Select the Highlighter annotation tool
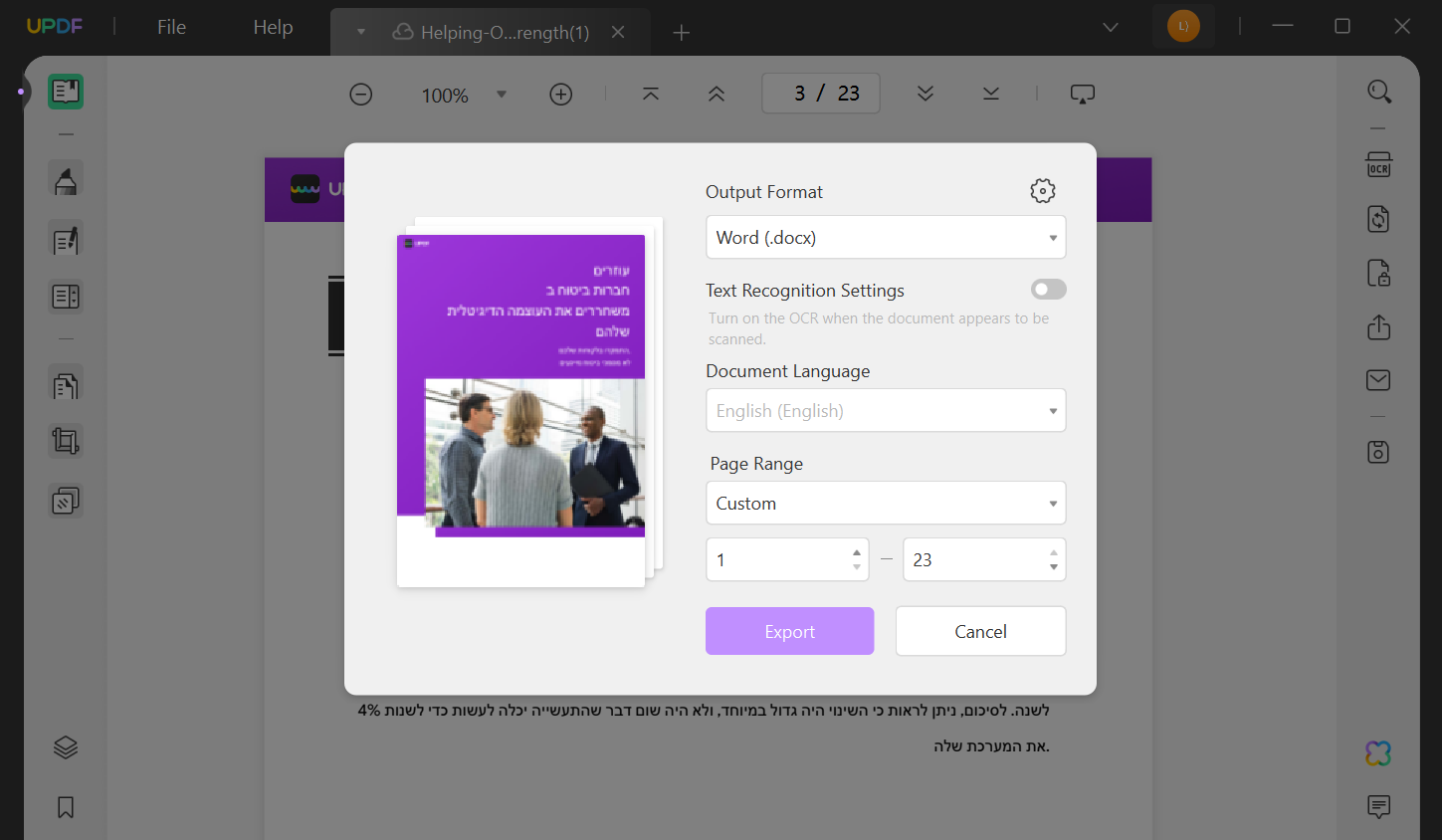 pos(66,179)
